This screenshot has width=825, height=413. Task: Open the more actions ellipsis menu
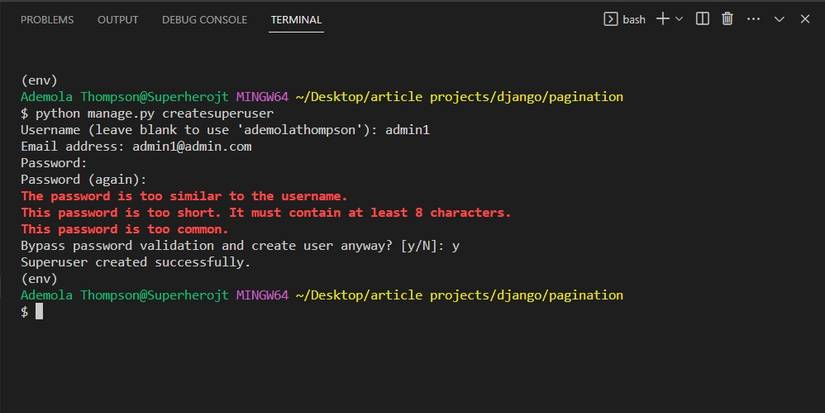click(753, 19)
